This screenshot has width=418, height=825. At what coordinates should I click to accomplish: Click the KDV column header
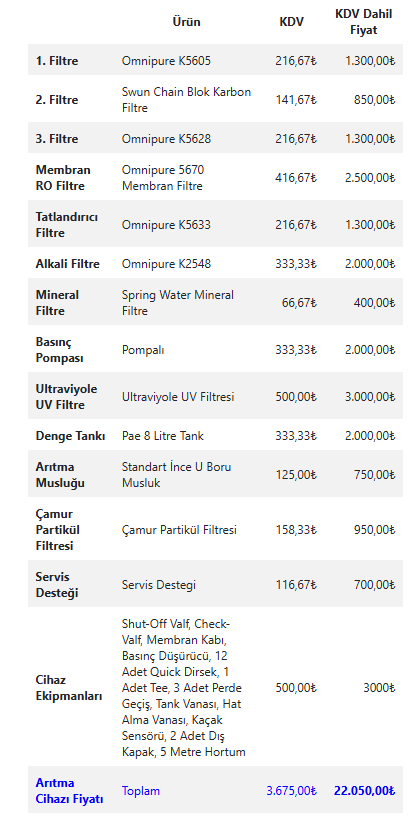[x=291, y=22]
